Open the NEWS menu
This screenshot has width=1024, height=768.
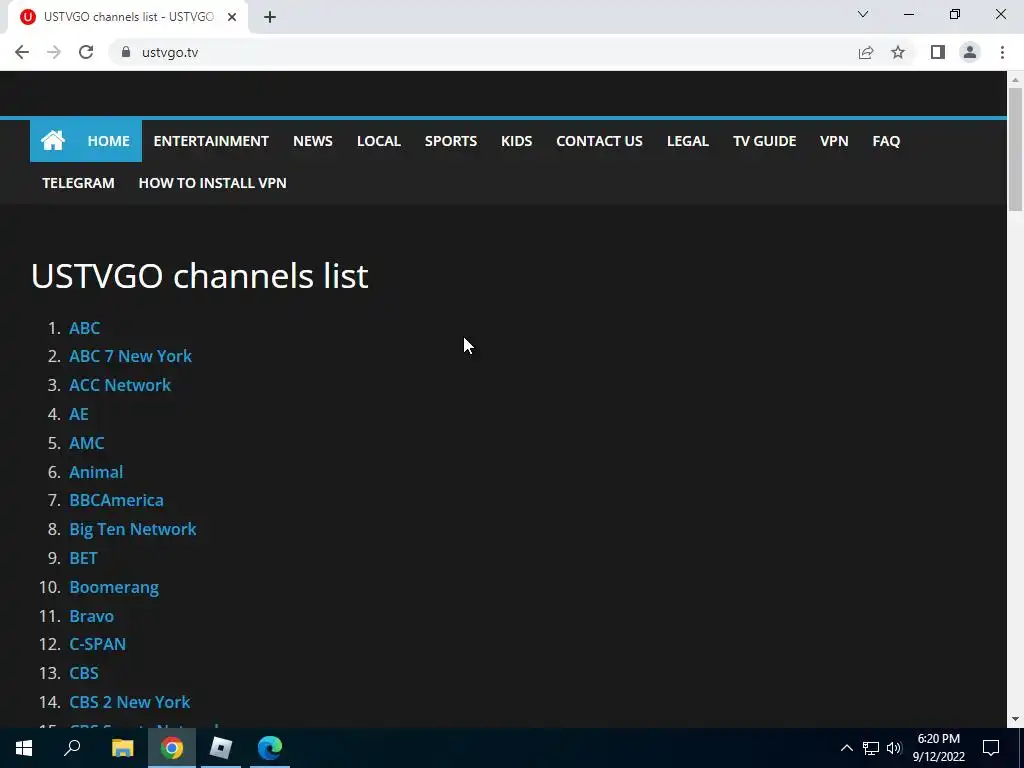pos(313,141)
